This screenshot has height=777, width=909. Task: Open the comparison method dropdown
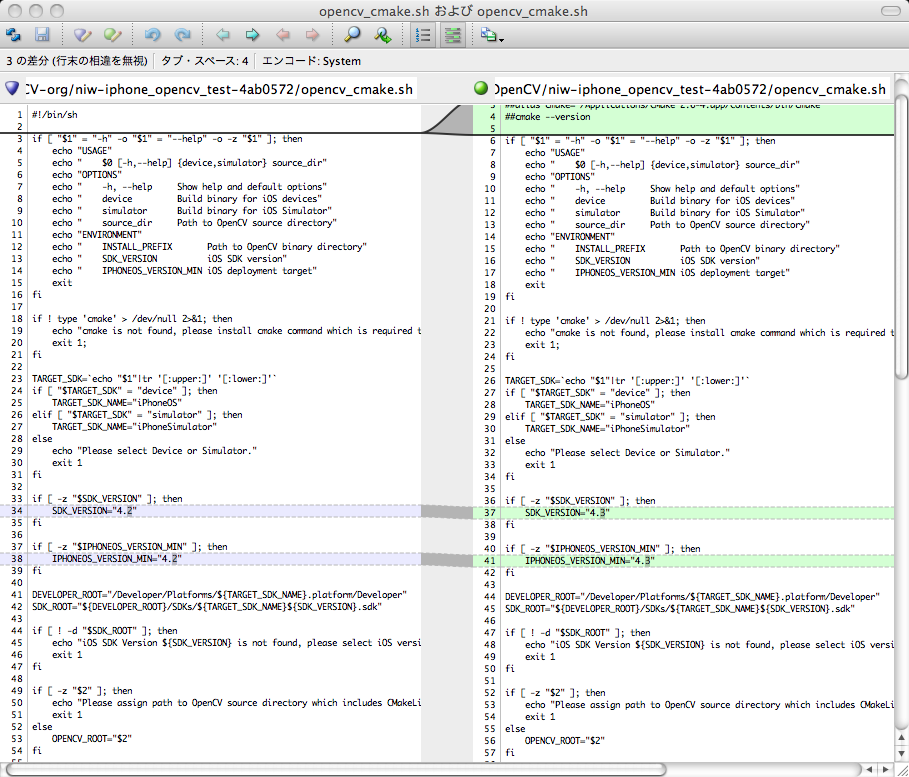pos(492,36)
